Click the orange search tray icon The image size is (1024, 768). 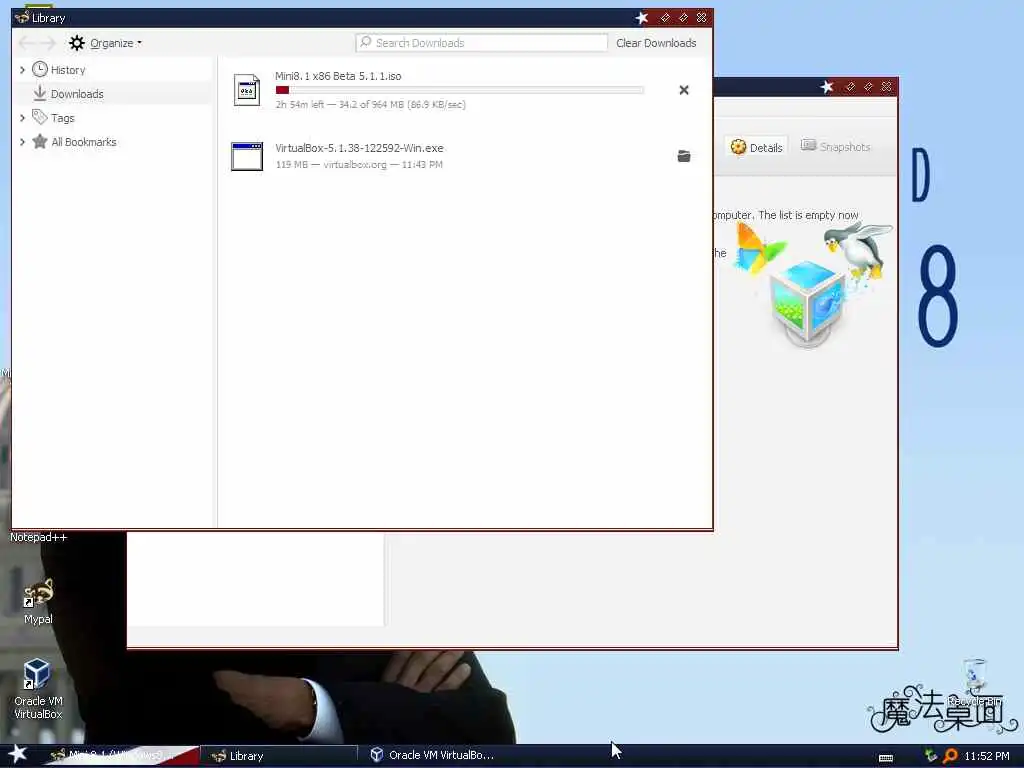[950, 756]
